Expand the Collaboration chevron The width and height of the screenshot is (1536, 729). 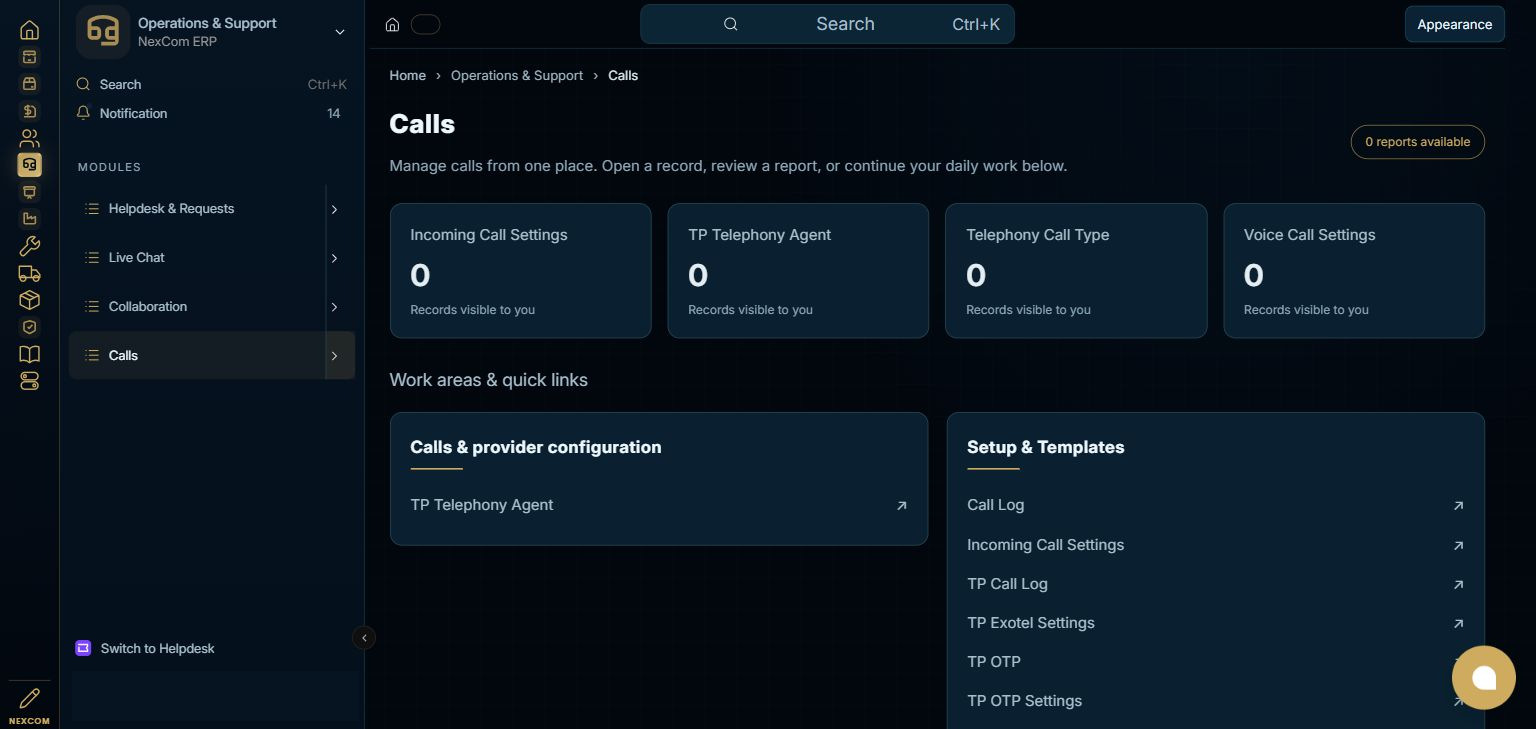tap(334, 307)
